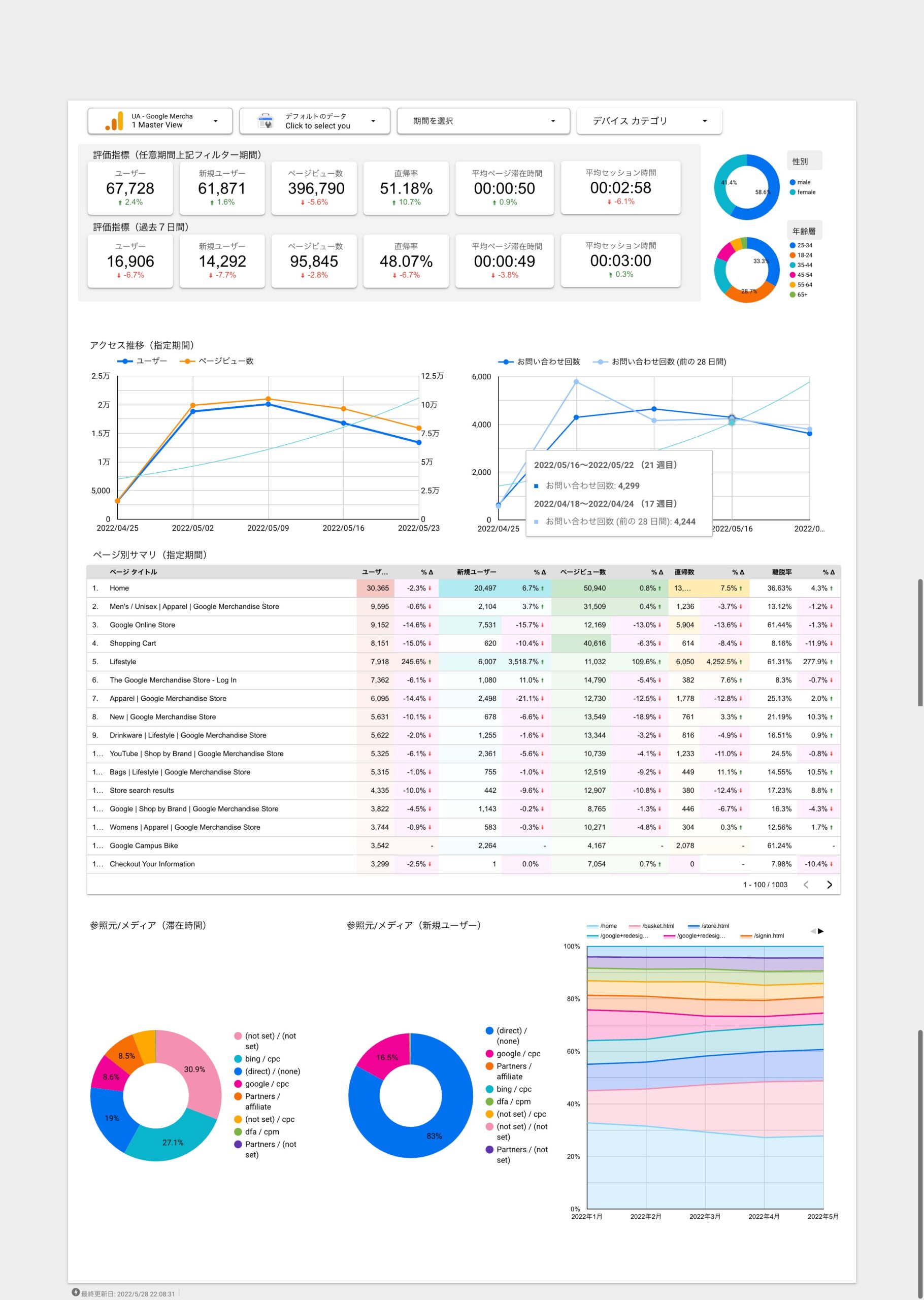Image resolution: width=924 pixels, height=1300 pixels.
Task: Click the ユーザー scorecard showing 67,728
Action: (x=130, y=188)
